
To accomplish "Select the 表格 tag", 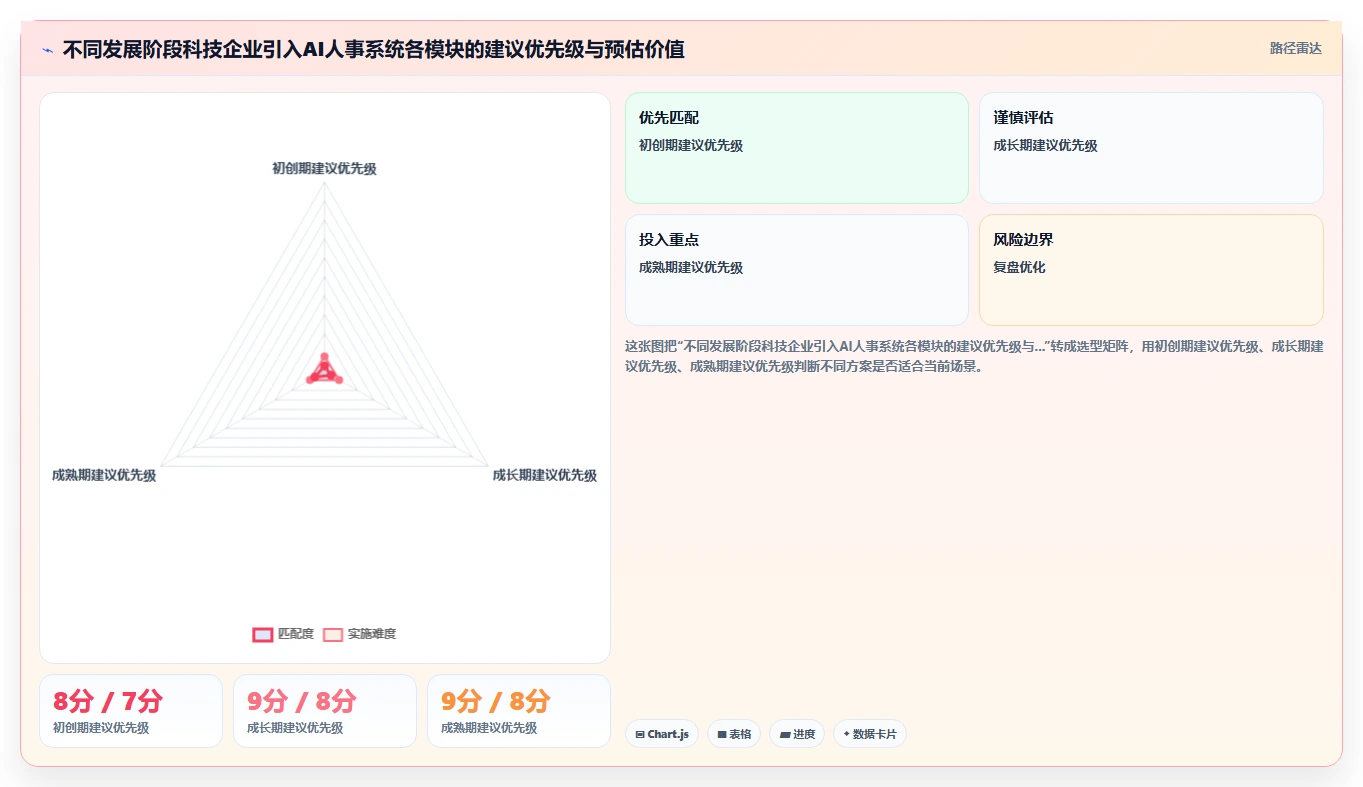I will 734,734.
